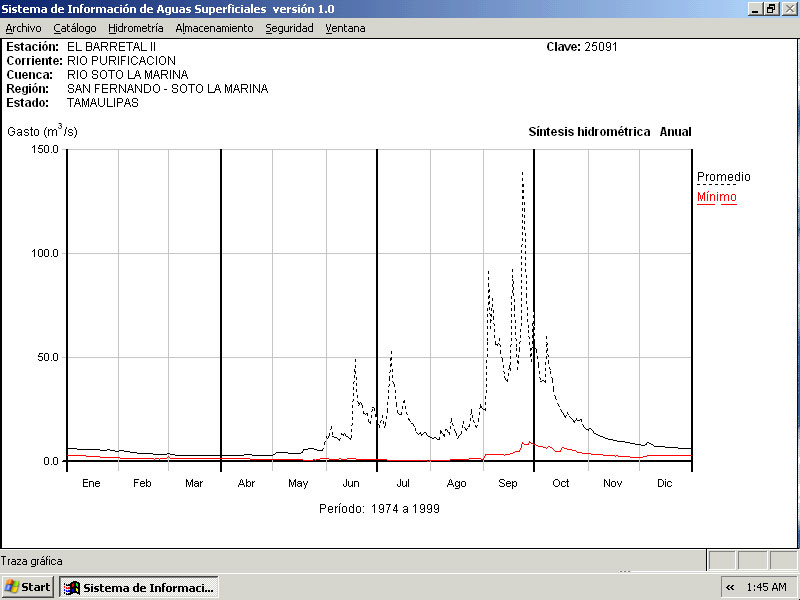Click the Período 1974 a 1999 caption
This screenshot has height=600, width=800.
point(379,508)
